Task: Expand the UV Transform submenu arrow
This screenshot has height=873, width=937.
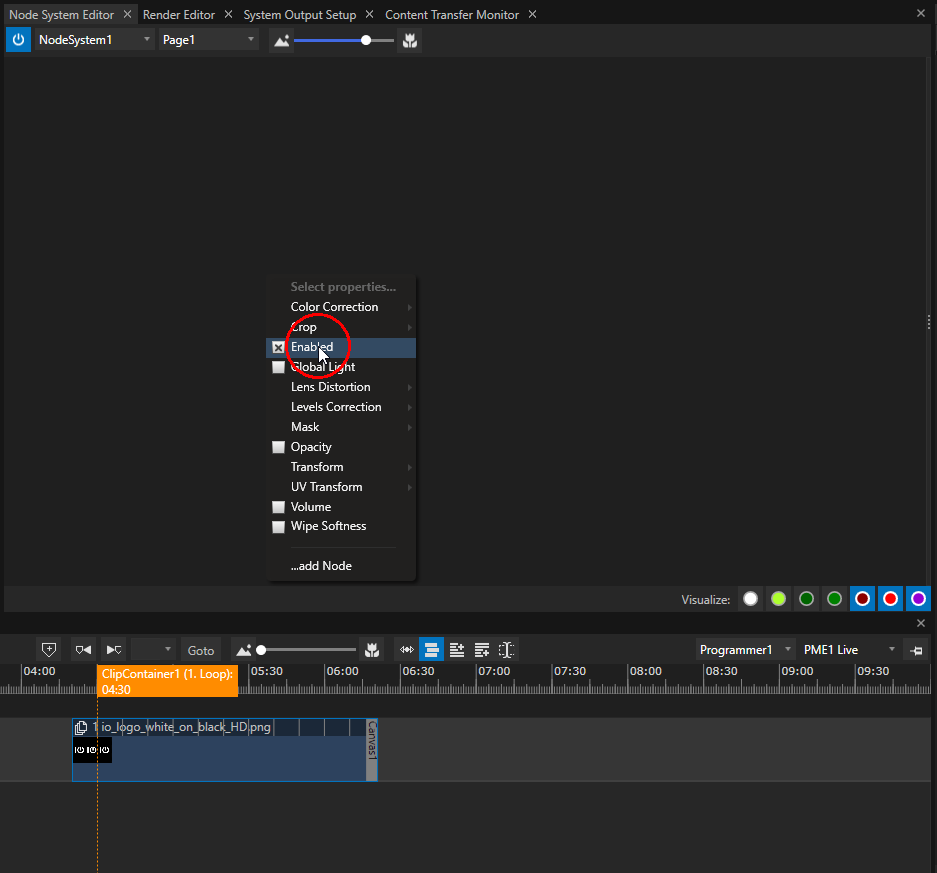Action: [x=409, y=487]
